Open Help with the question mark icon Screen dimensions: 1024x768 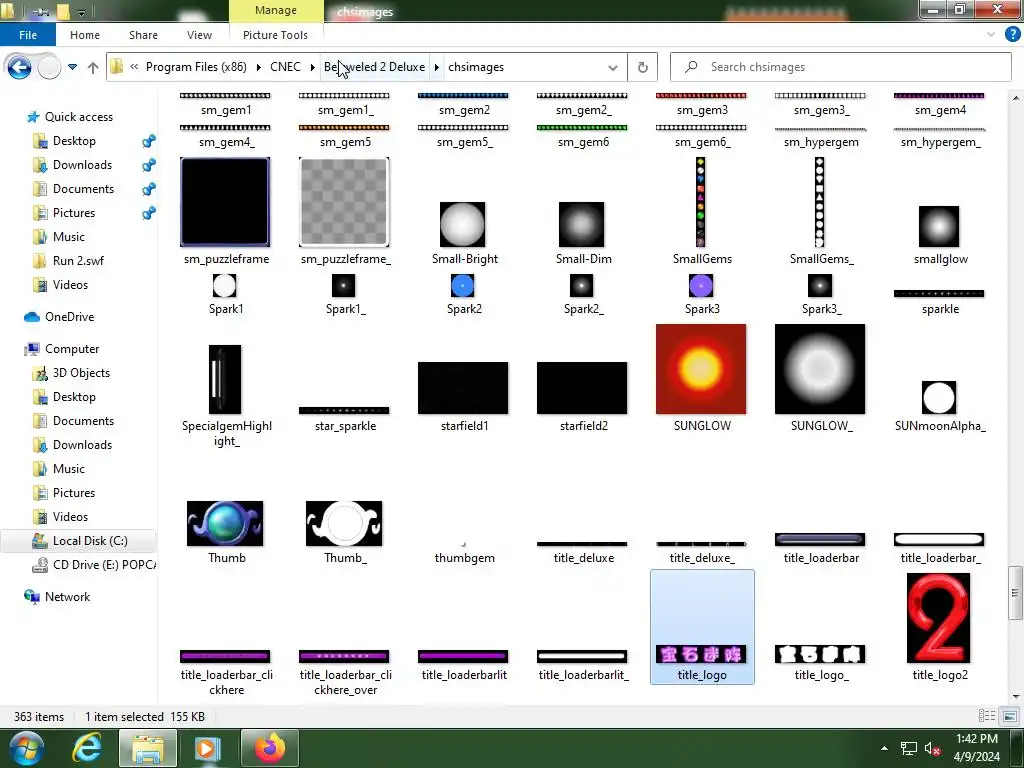tap(1012, 35)
